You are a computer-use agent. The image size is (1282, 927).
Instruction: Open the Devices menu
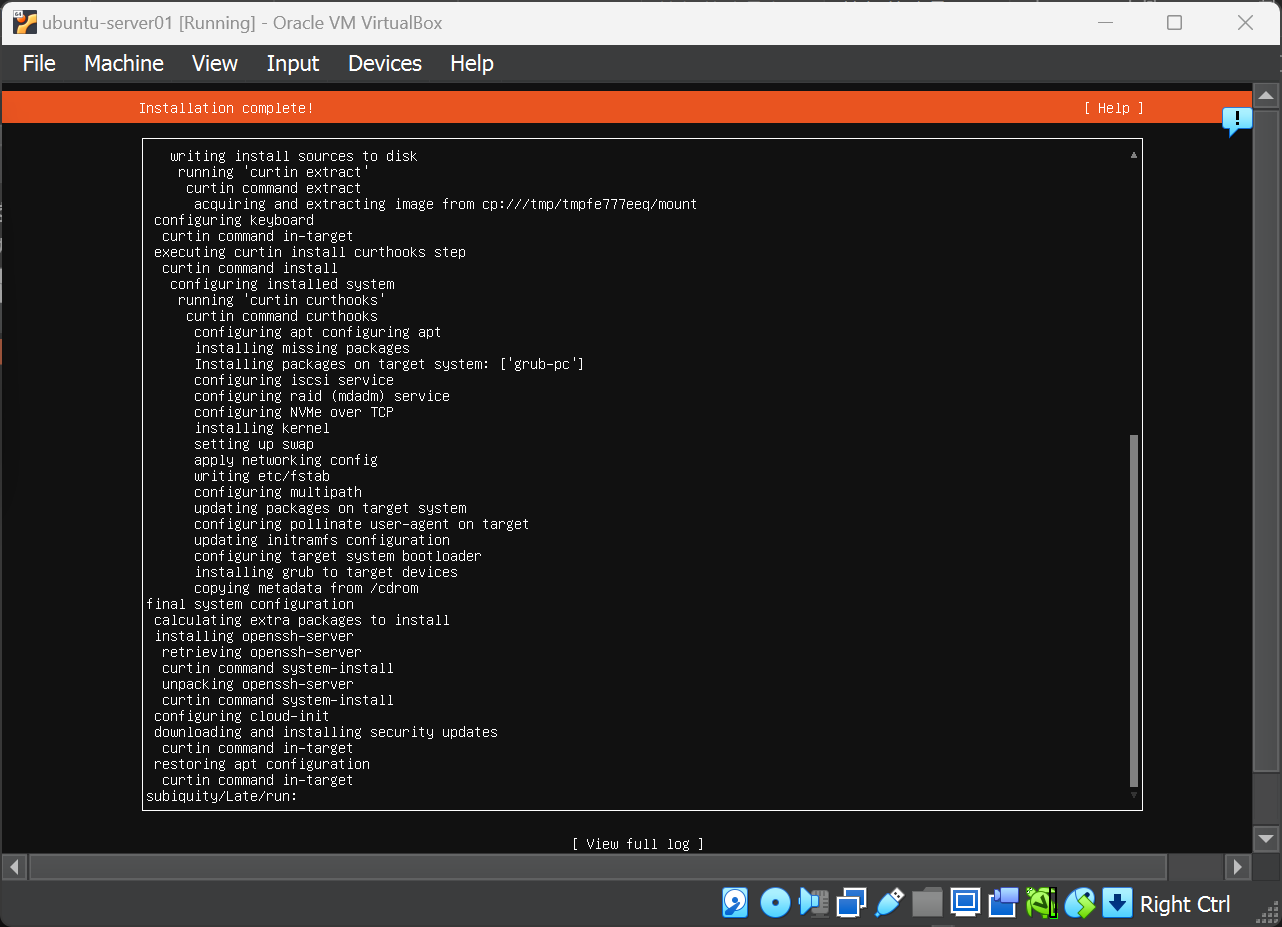click(x=385, y=63)
